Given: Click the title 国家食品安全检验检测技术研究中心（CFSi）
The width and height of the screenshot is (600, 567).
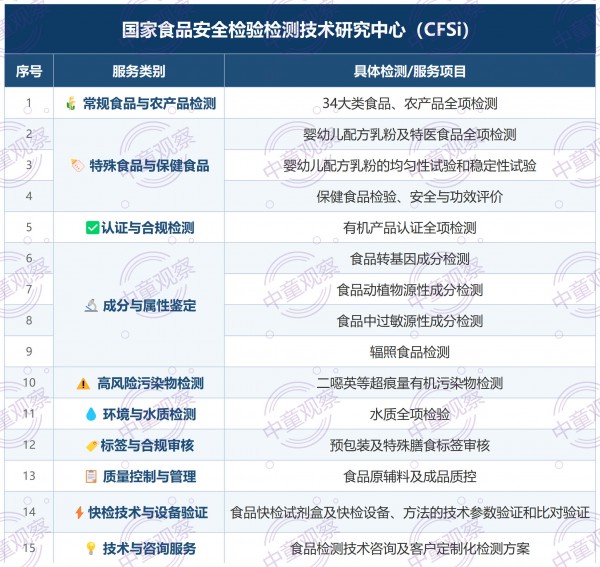Looking at the screenshot, I should tap(295, 30).
